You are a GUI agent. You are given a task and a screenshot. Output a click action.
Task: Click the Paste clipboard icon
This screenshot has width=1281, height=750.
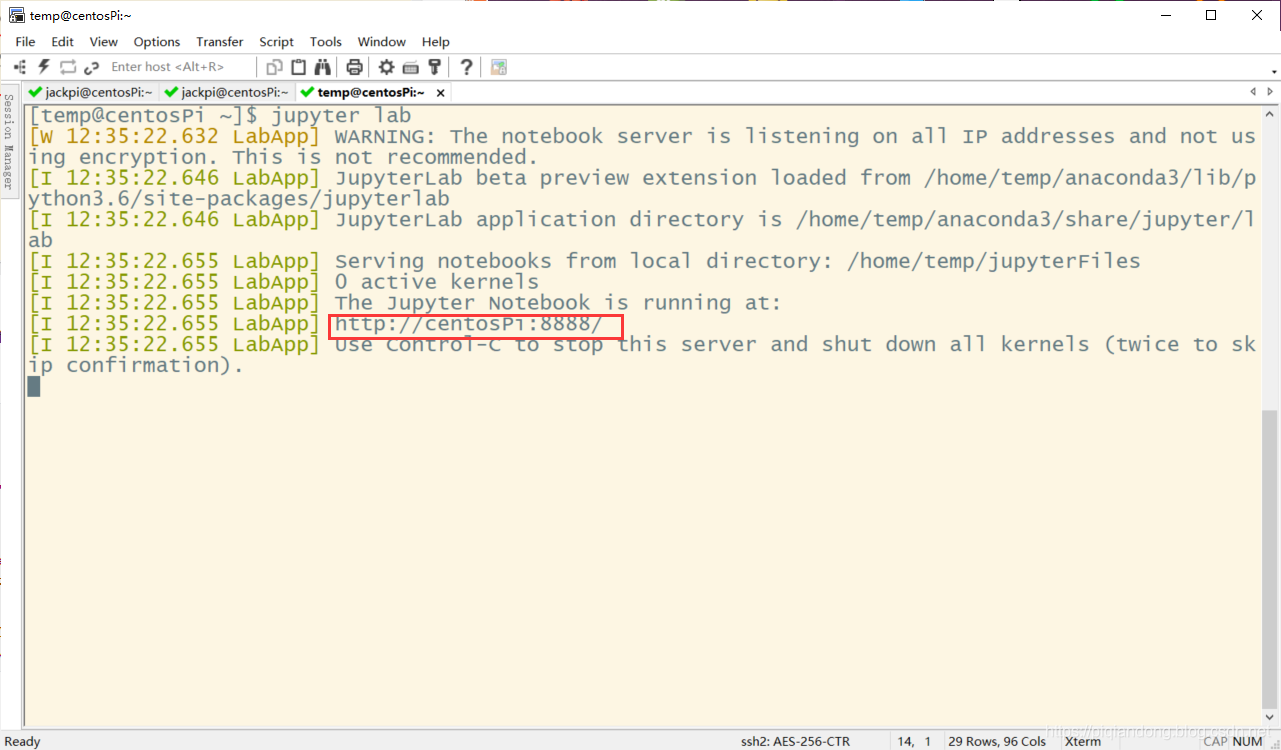pyautogui.click(x=299, y=67)
